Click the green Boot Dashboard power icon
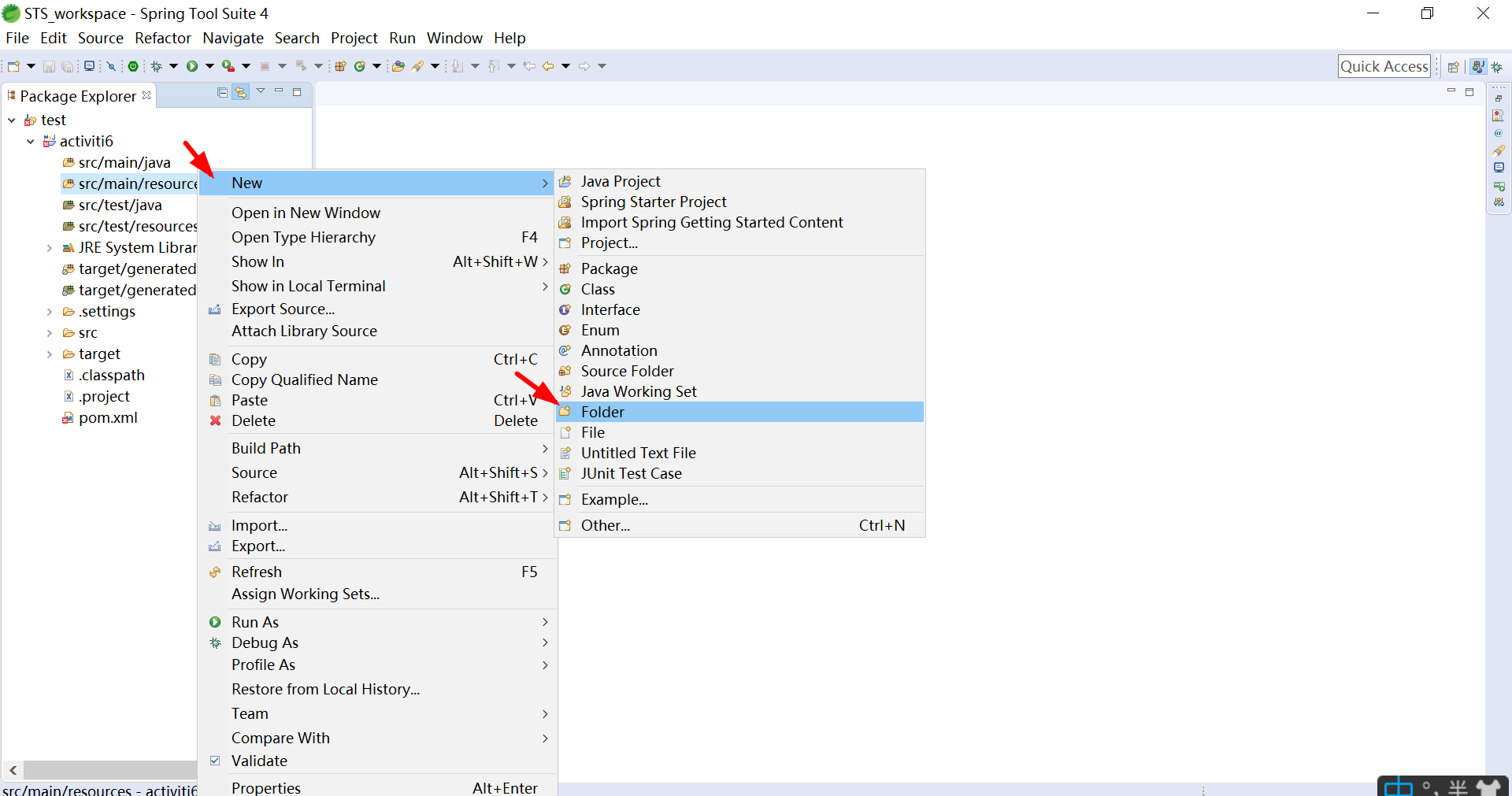The image size is (1512, 796). (x=133, y=66)
